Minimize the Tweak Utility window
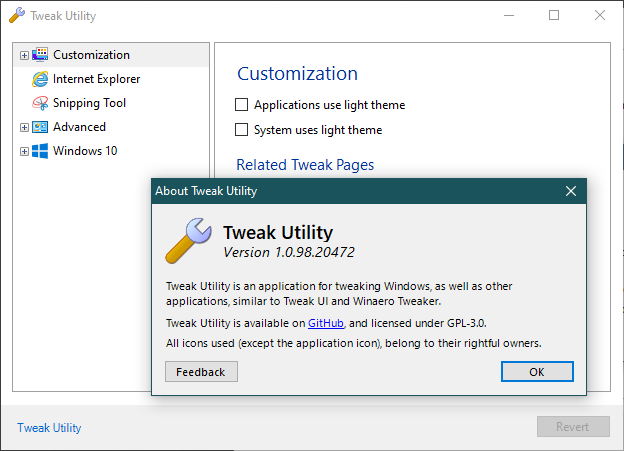 tap(509, 16)
